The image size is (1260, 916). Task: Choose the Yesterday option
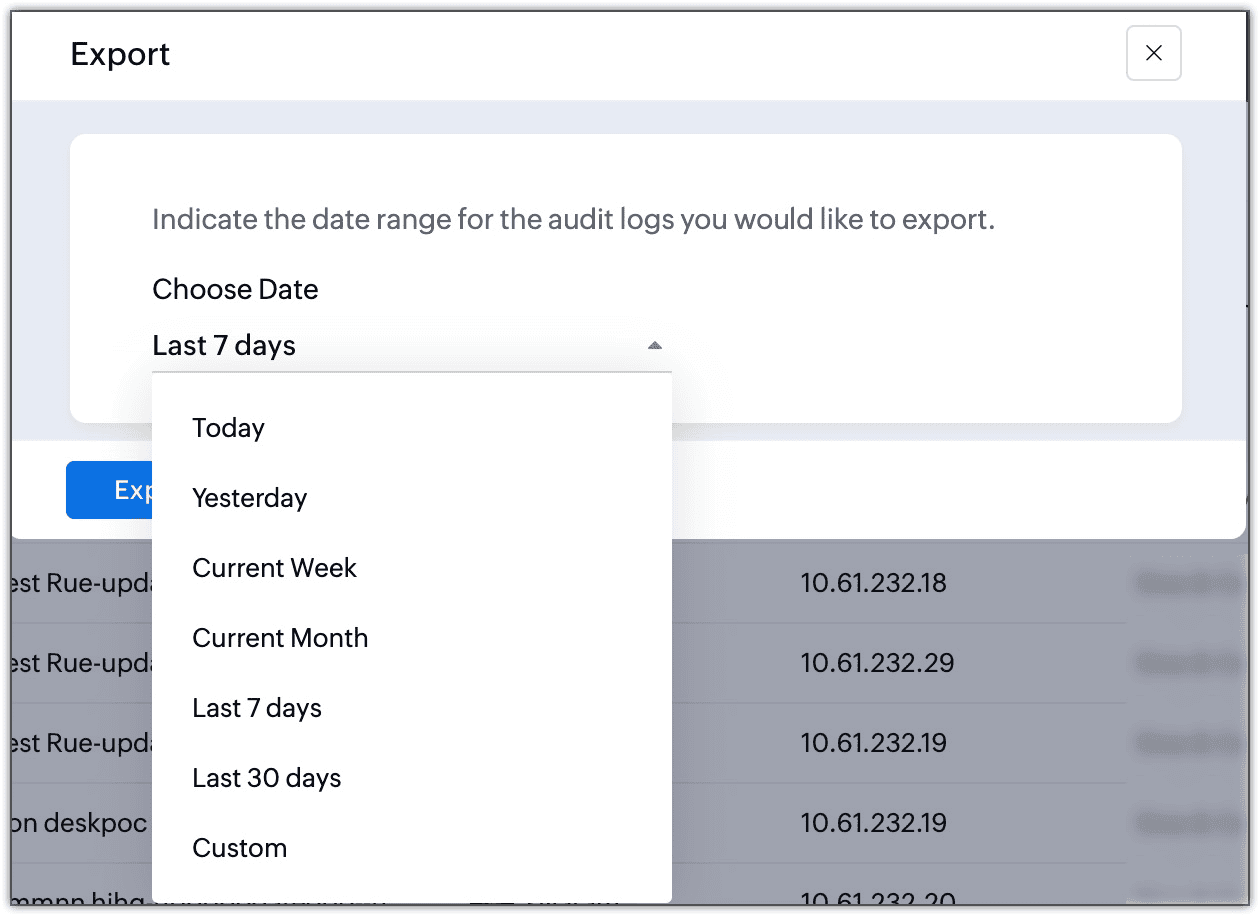tap(250, 498)
